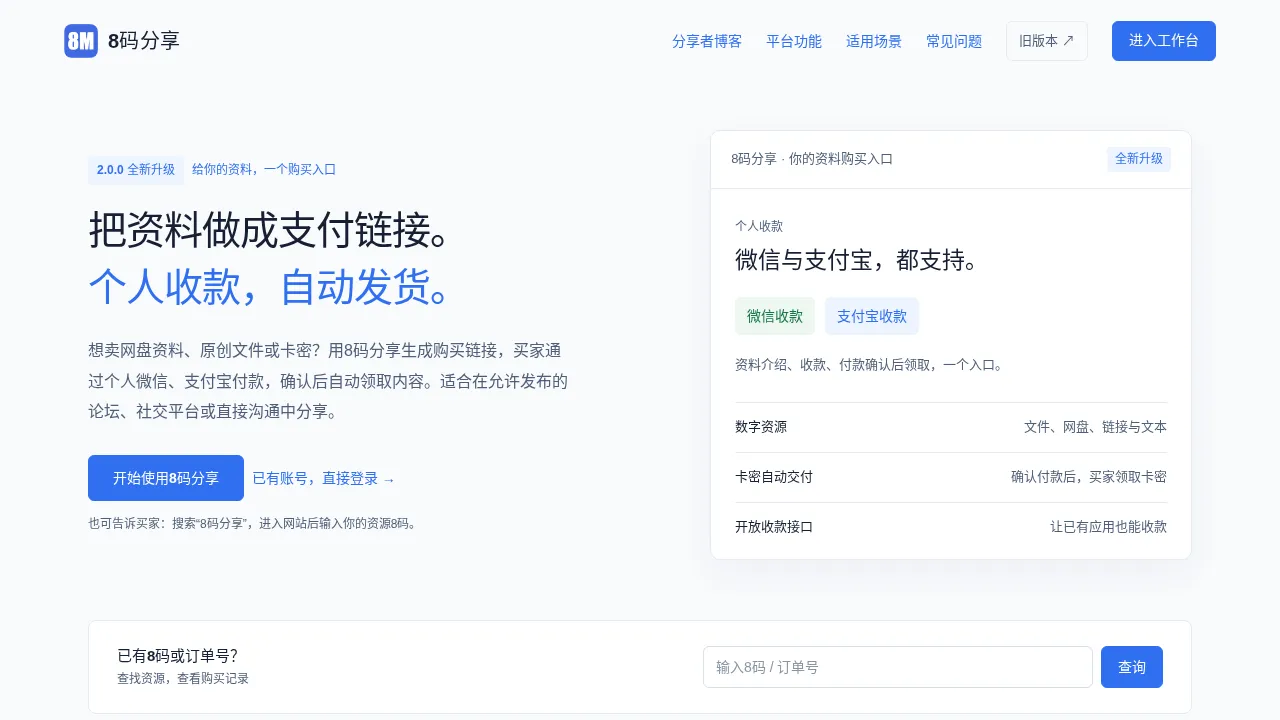This screenshot has height=720, width=1280.
Task: Click the 进入工作台 button
Action: (x=1164, y=41)
